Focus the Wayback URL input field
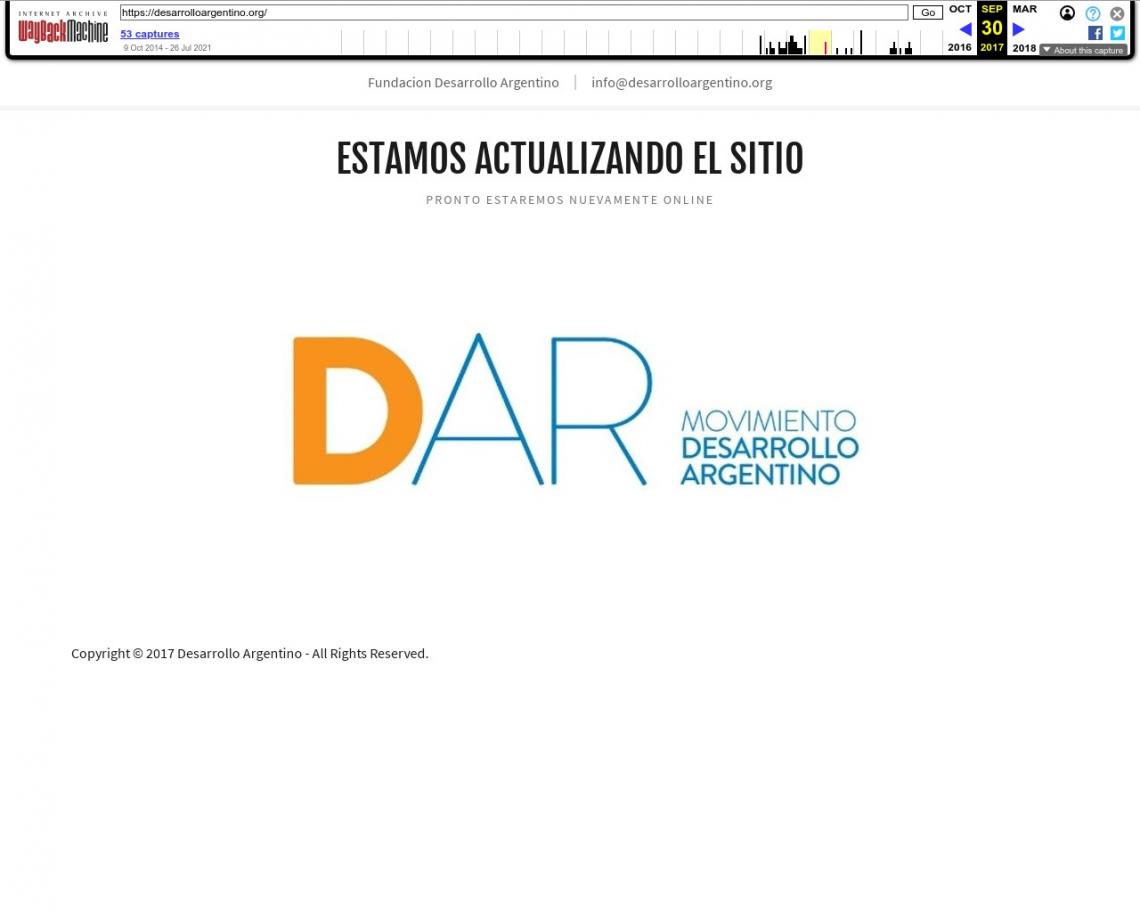The width and height of the screenshot is (1140, 912). (514, 12)
